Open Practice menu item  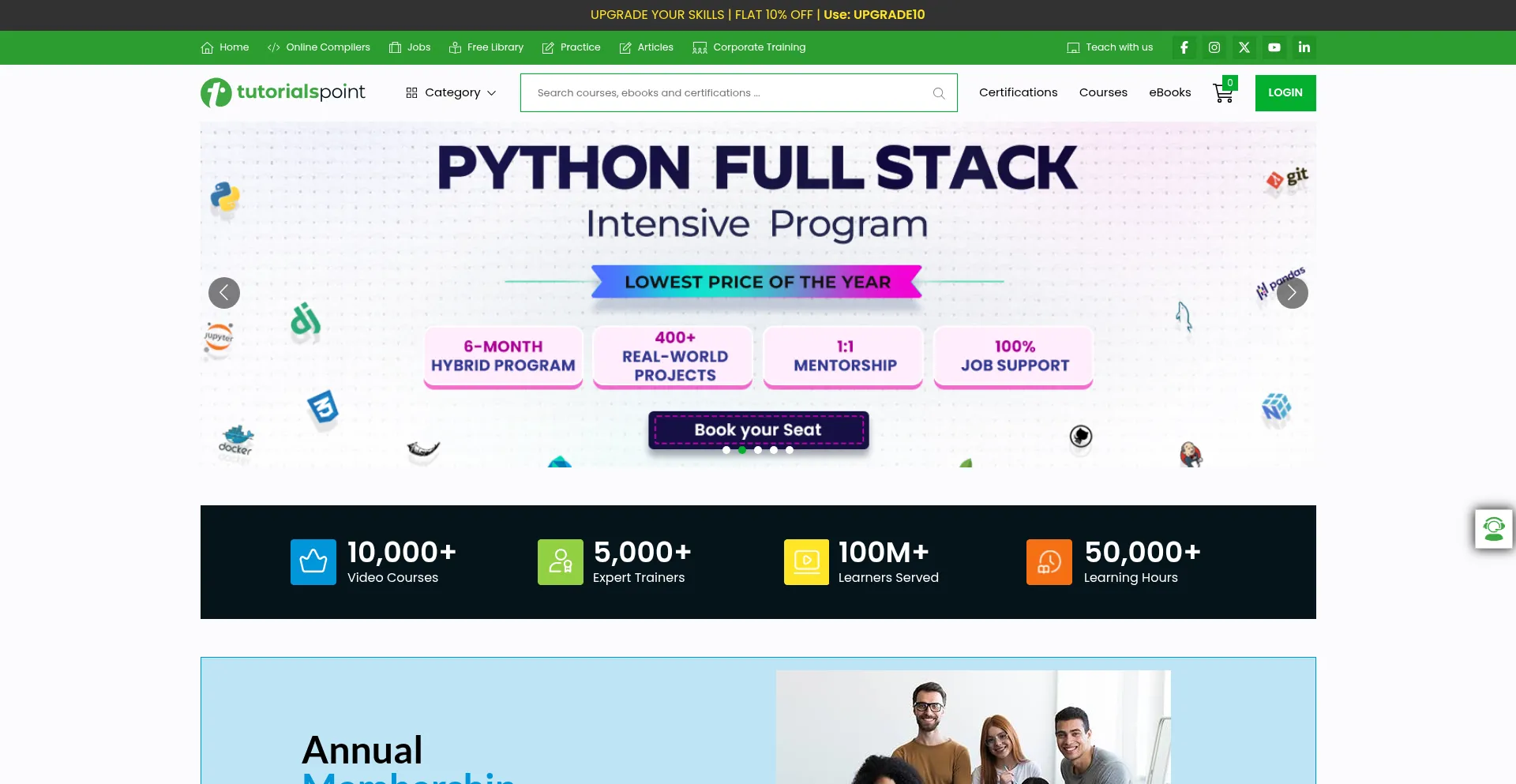click(572, 47)
